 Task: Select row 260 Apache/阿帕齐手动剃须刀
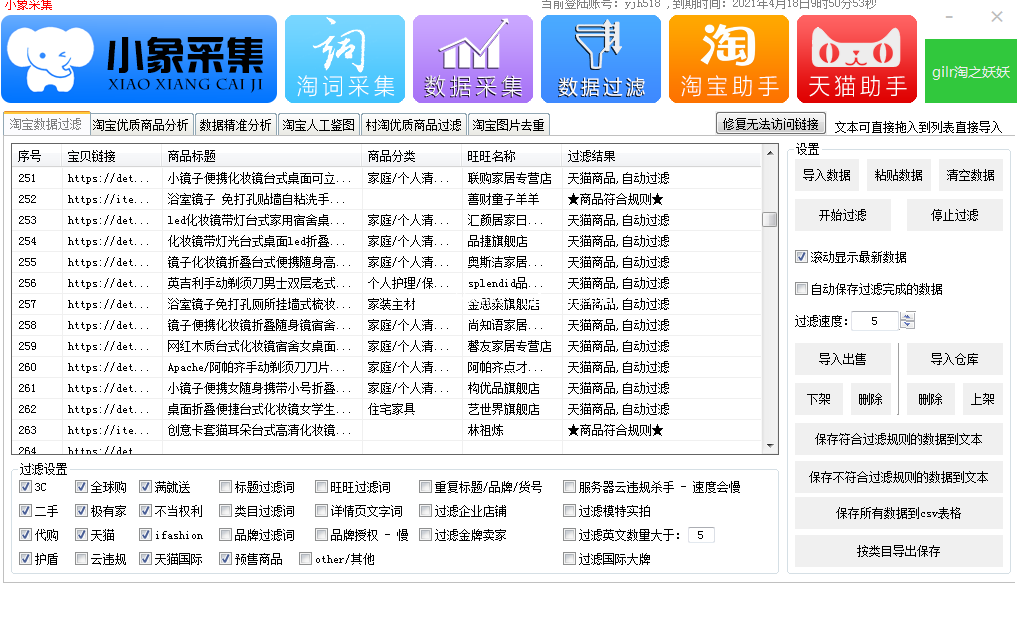pos(387,367)
